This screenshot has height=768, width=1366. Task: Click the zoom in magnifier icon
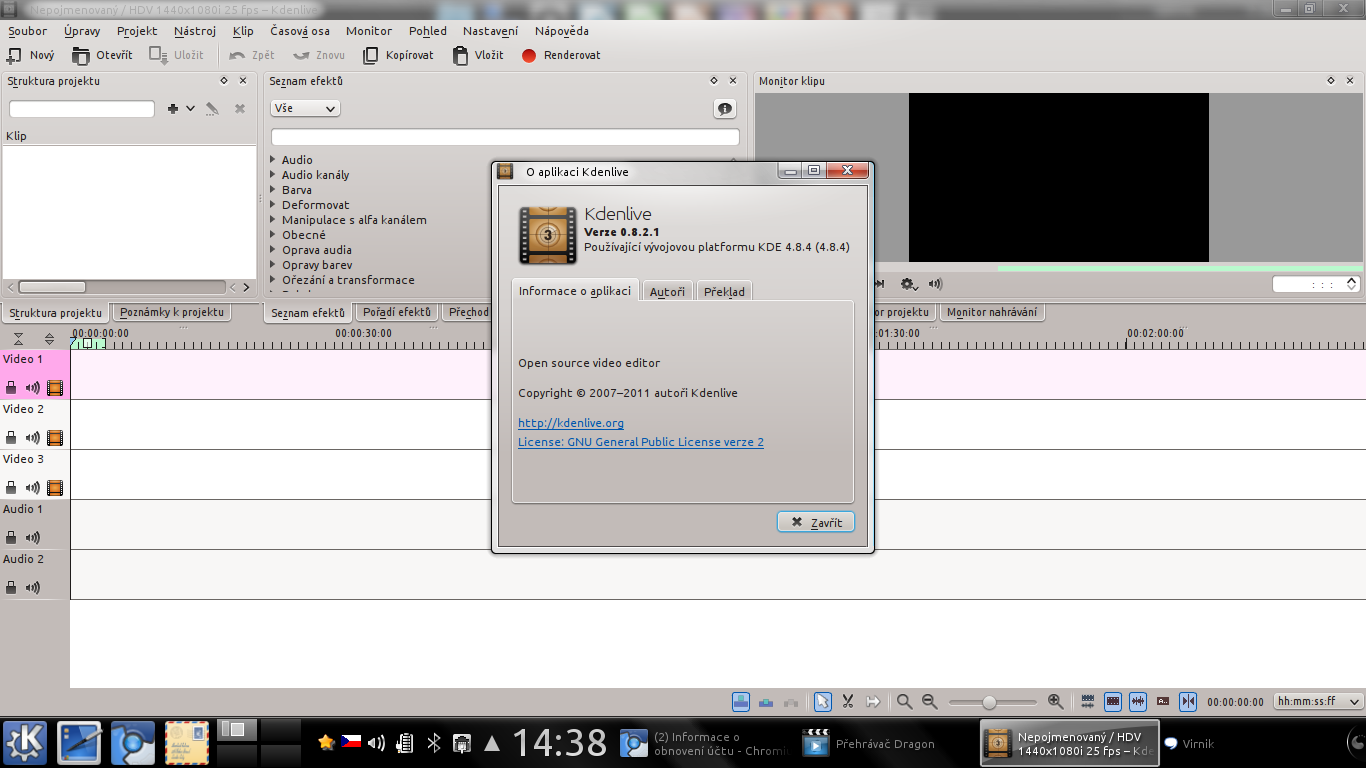(1055, 702)
